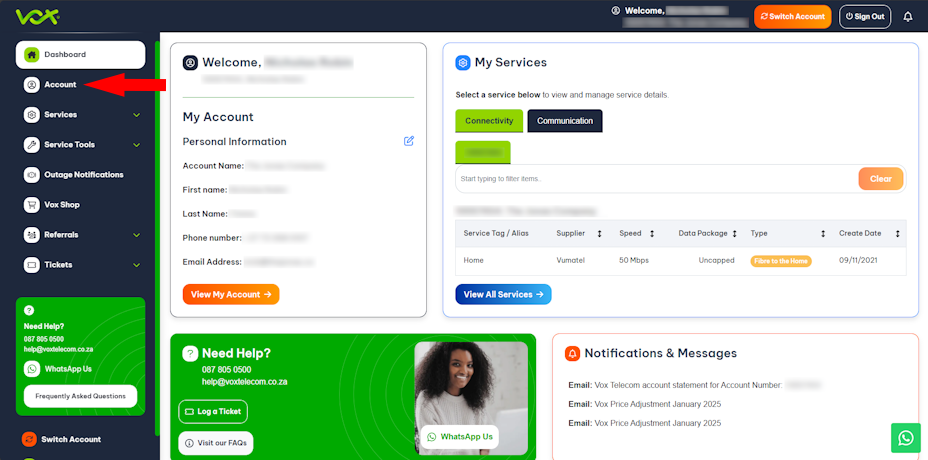928x460 pixels.
Task: Click the notification bell icon in header
Action: coord(908,17)
